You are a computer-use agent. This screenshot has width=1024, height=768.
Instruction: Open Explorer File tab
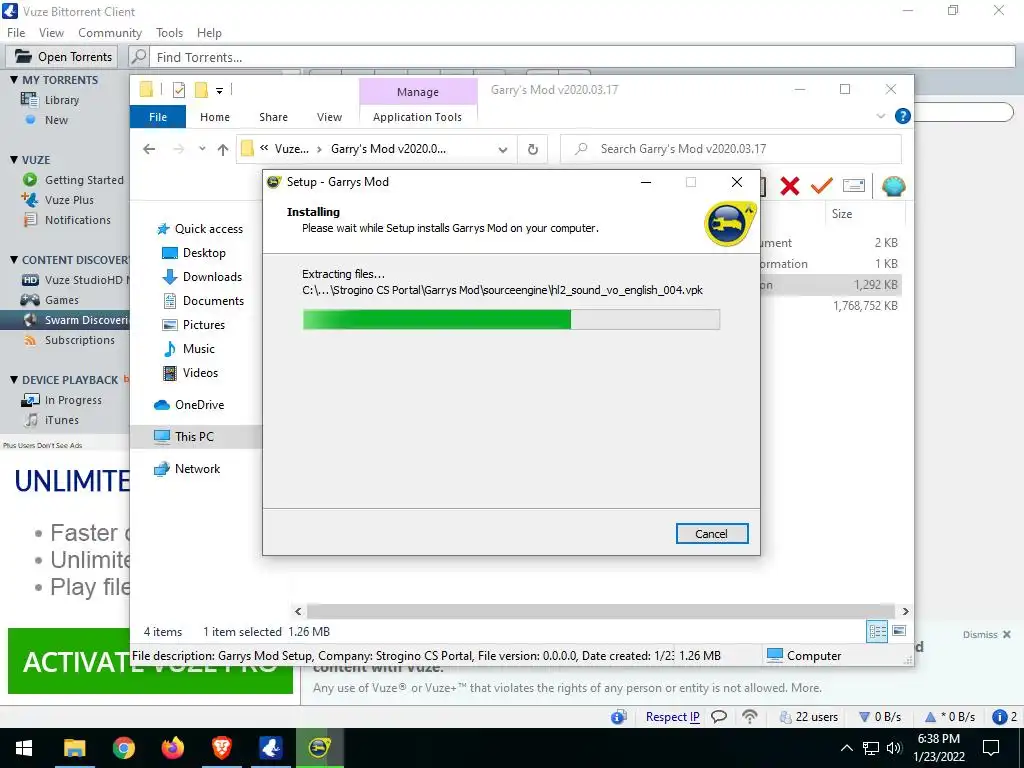(158, 117)
